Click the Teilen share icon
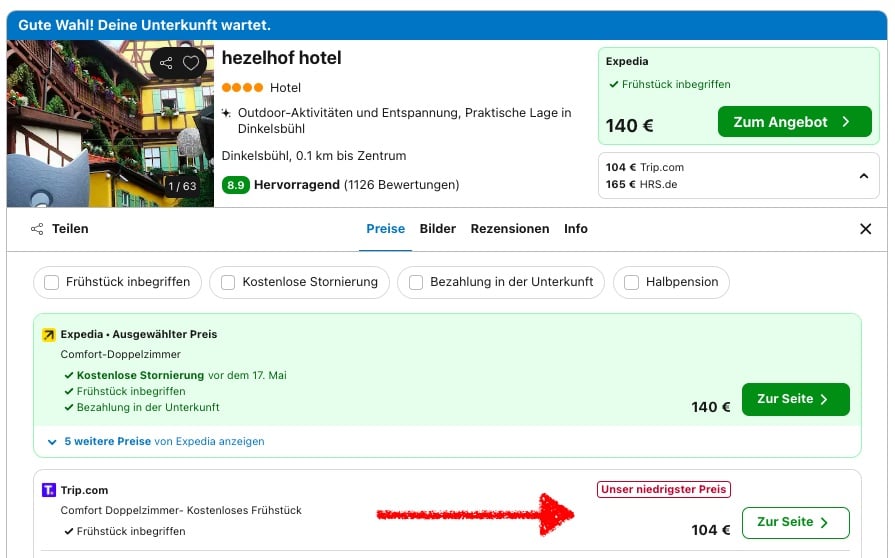Viewport: 895px width, 558px height. (x=37, y=229)
